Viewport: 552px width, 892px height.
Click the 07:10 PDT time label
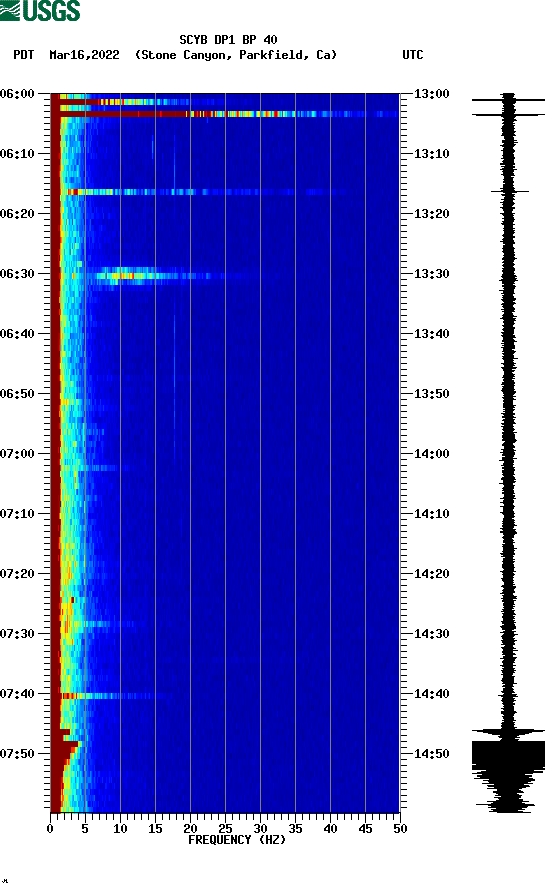(x=17, y=514)
